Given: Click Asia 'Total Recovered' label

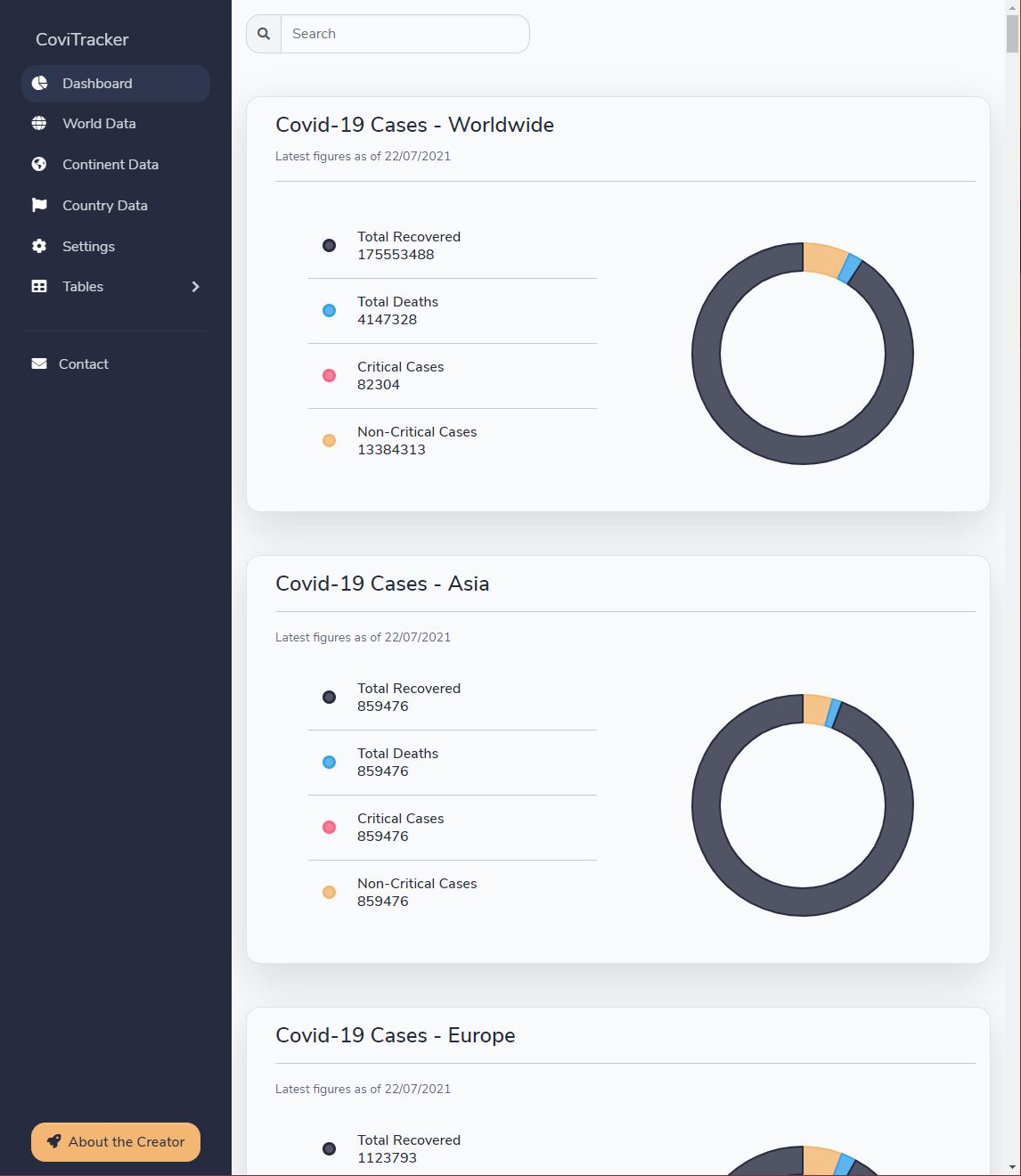Looking at the screenshot, I should [x=409, y=689].
